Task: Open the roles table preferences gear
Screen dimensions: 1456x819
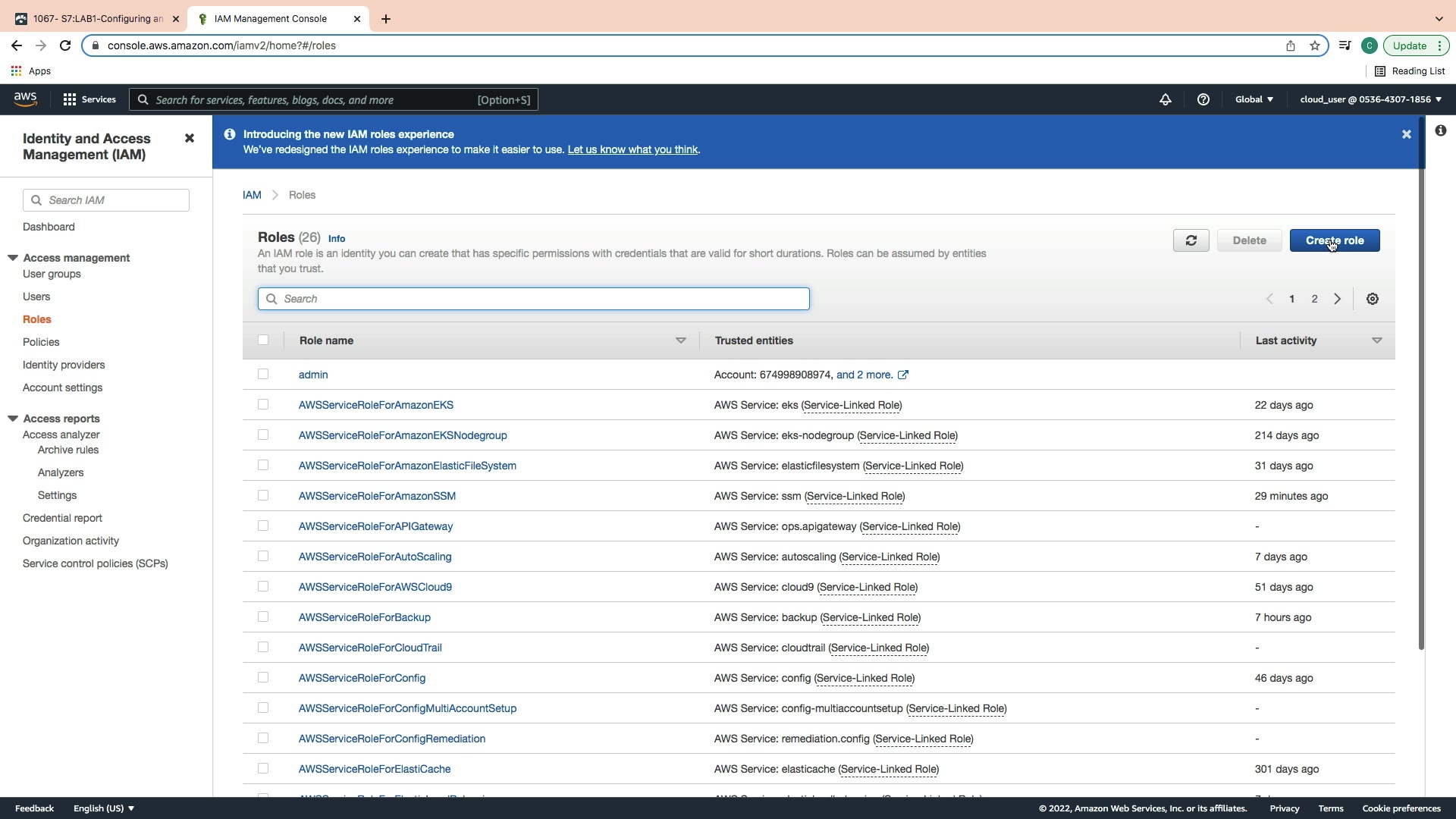Action: point(1372,299)
